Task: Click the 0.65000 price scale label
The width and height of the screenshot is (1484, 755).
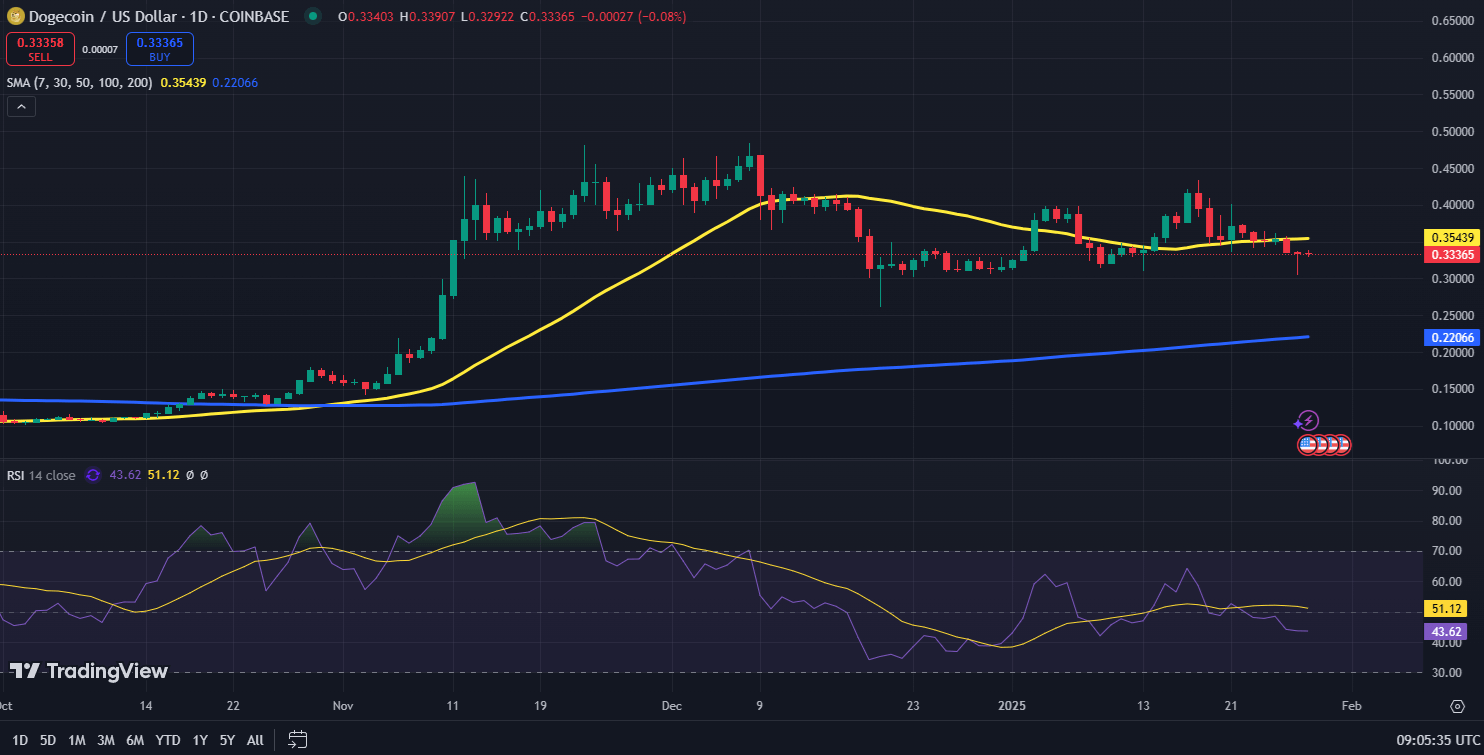Action: pyautogui.click(x=1453, y=20)
